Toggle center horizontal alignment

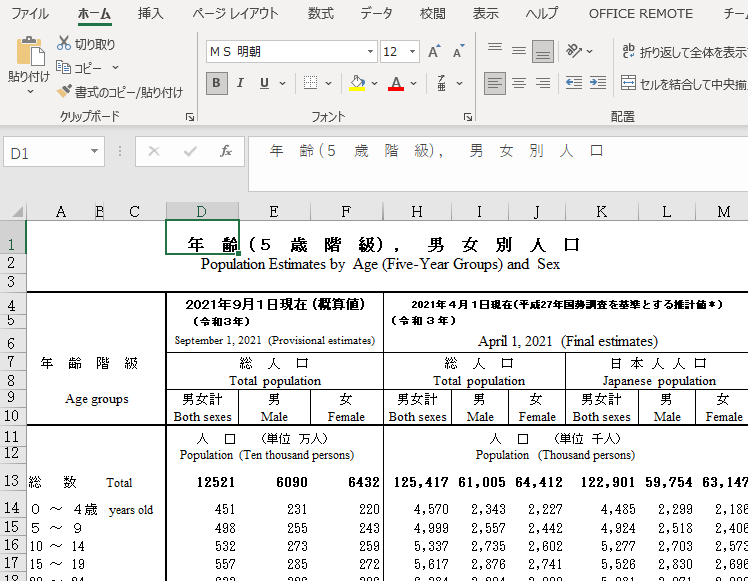tap(519, 83)
